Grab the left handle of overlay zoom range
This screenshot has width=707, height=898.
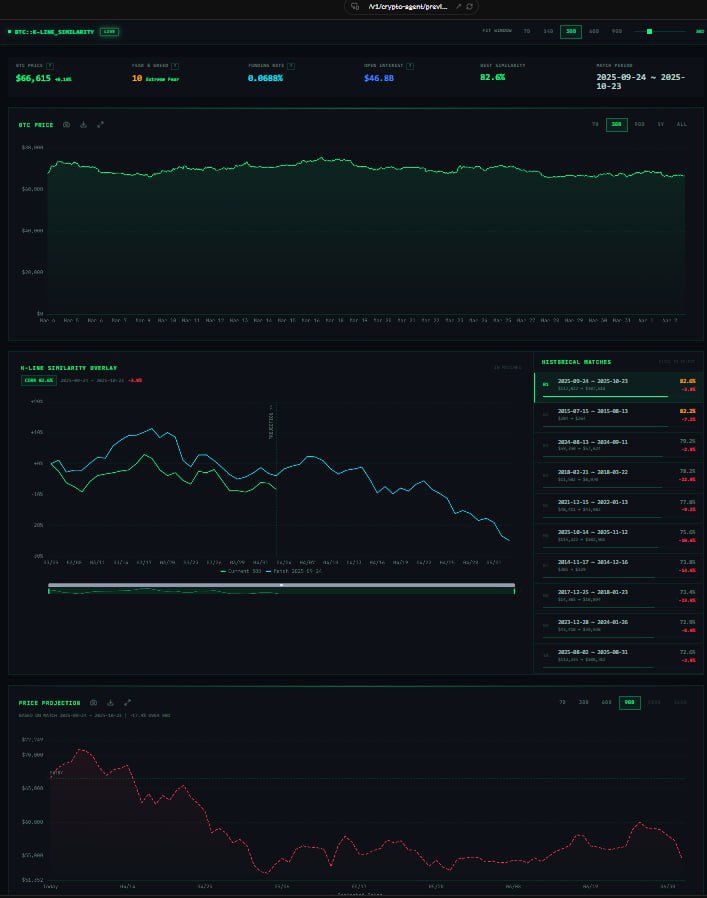coord(49,590)
